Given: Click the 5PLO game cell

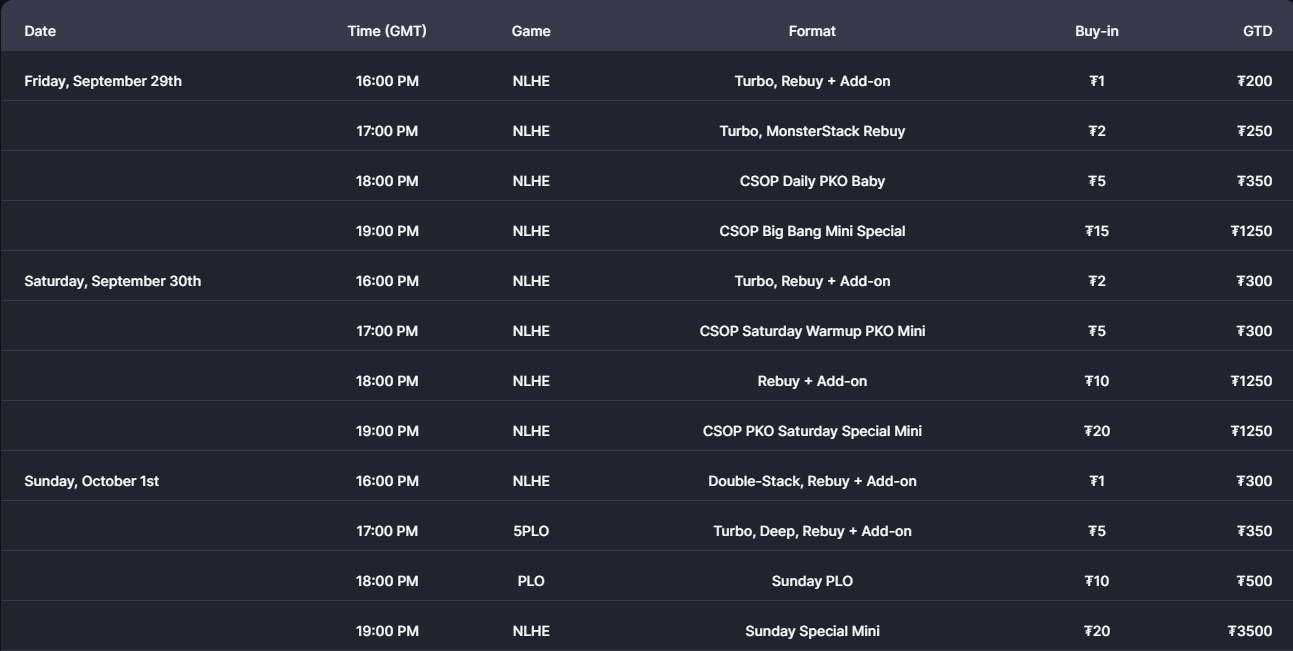Looking at the screenshot, I should (531, 531).
